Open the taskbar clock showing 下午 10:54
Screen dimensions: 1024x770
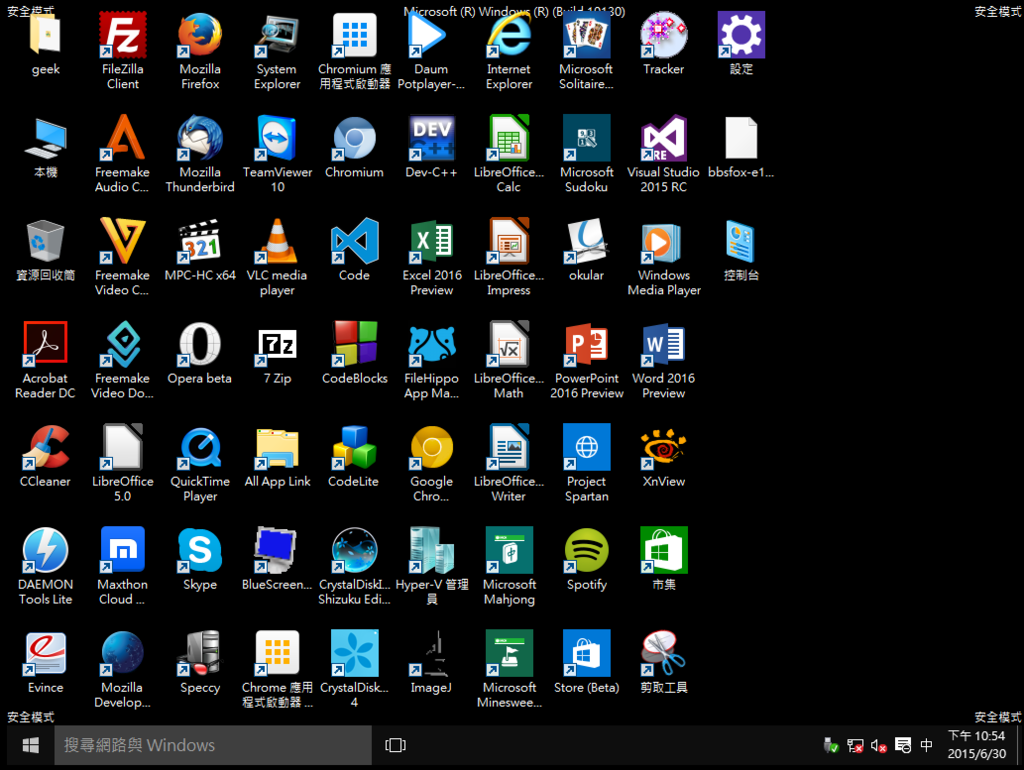coord(976,745)
